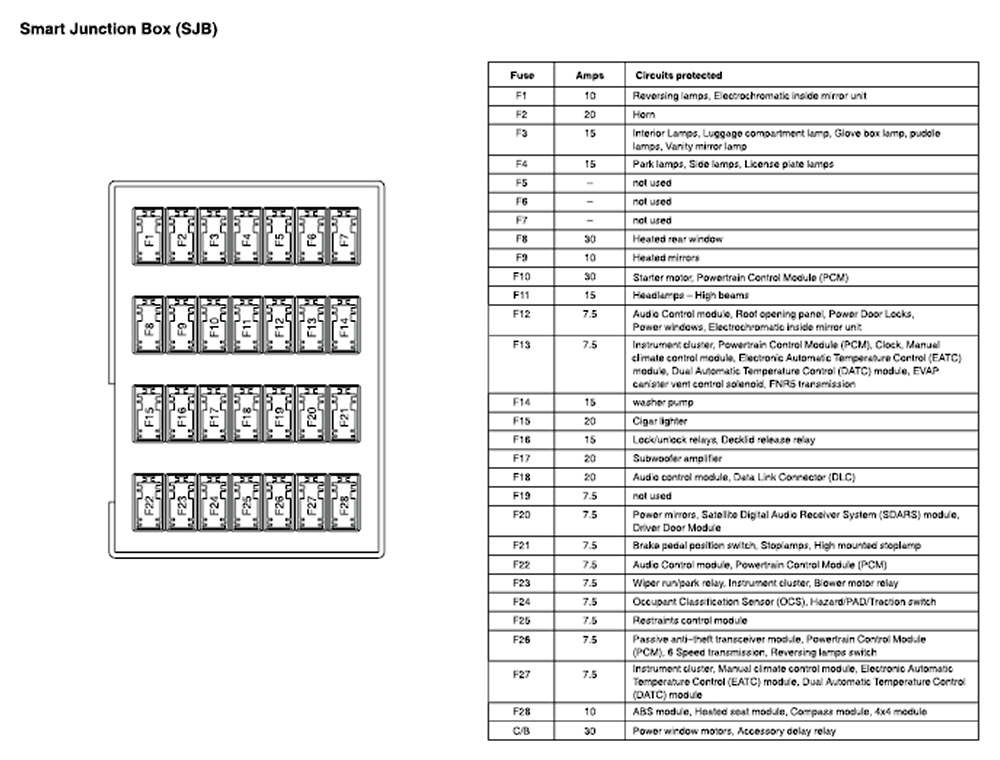This screenshot has width=1000, height=760.
Task: Select the 'F12' label in the table's Fuse column
Action: pos(522,314)
